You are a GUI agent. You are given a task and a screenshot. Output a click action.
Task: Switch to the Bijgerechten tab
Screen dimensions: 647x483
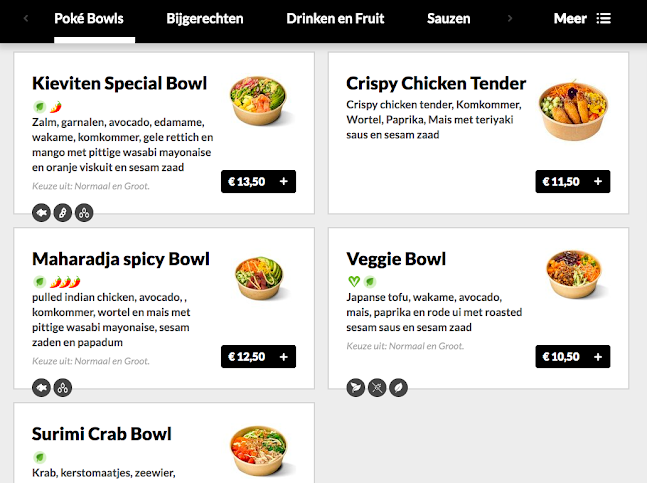pos(204,18)
